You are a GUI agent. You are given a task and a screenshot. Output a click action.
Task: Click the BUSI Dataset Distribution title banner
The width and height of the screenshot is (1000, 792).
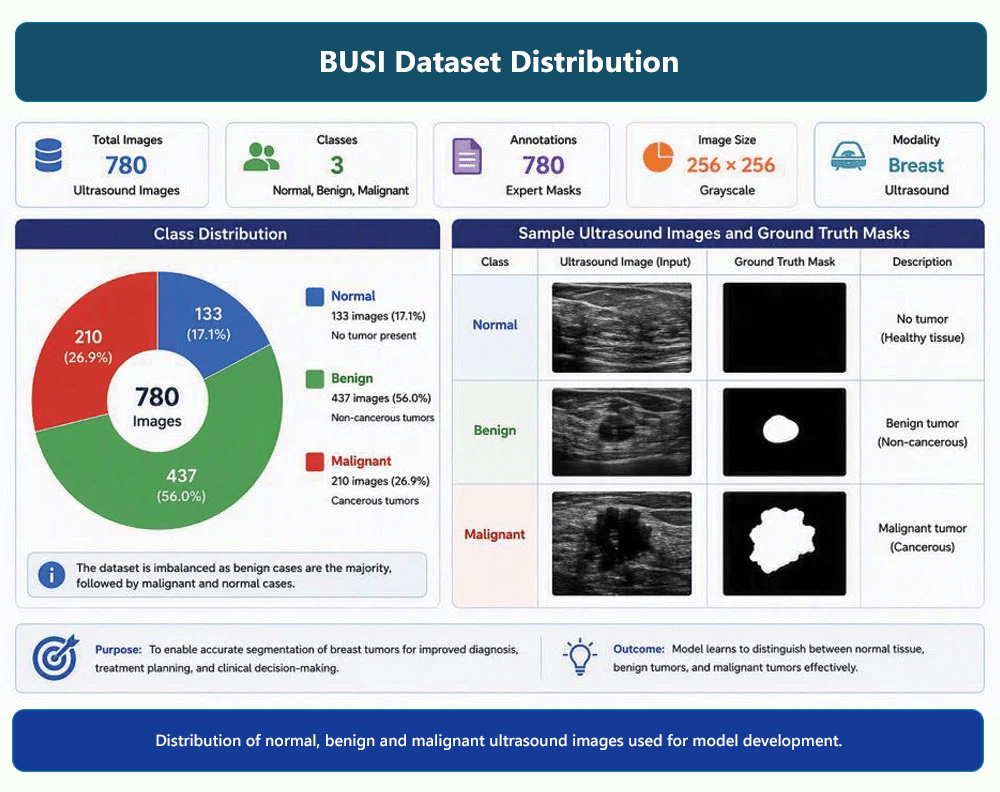pos(501,62)
